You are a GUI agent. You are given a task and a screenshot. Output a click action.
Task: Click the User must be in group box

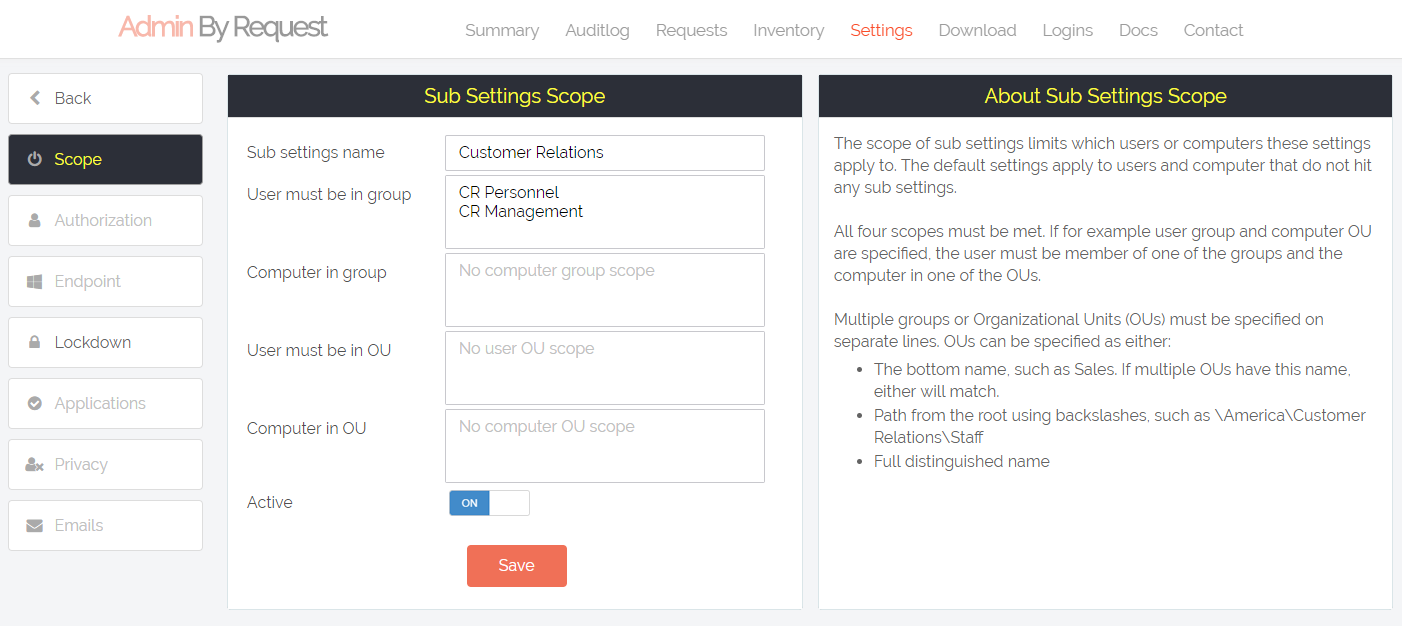pos(604,212)
